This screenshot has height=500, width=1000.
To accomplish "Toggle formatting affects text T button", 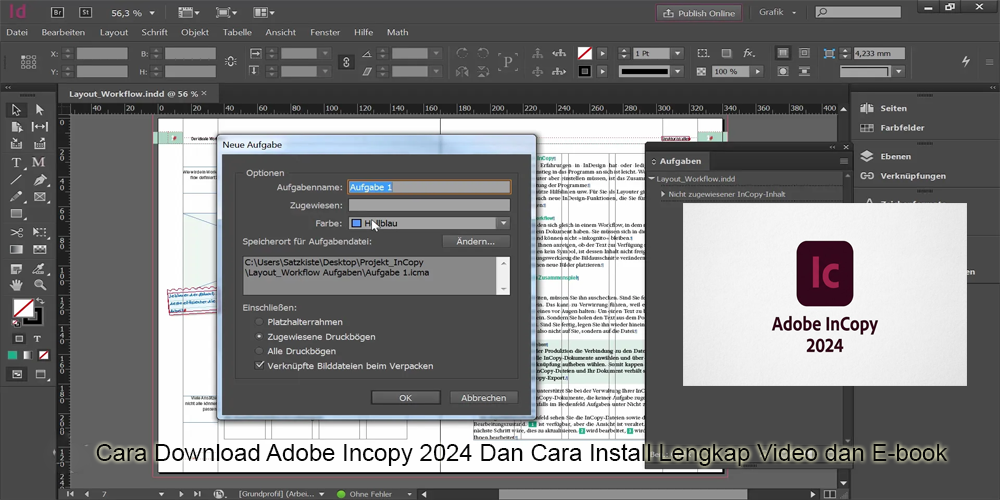I will coord(37,339).
